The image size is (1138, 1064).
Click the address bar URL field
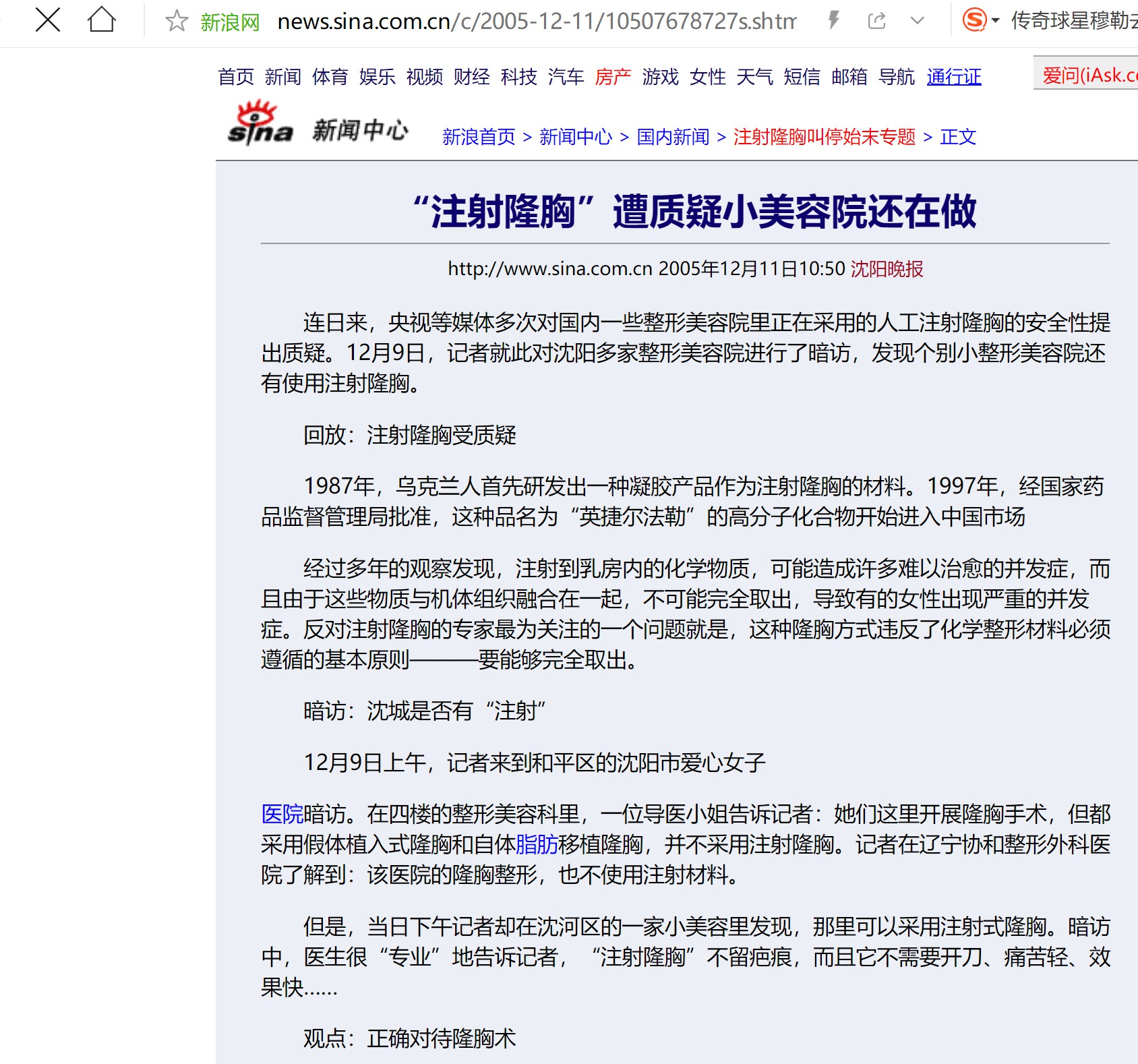pyautogui.click(x=537, y=22)
